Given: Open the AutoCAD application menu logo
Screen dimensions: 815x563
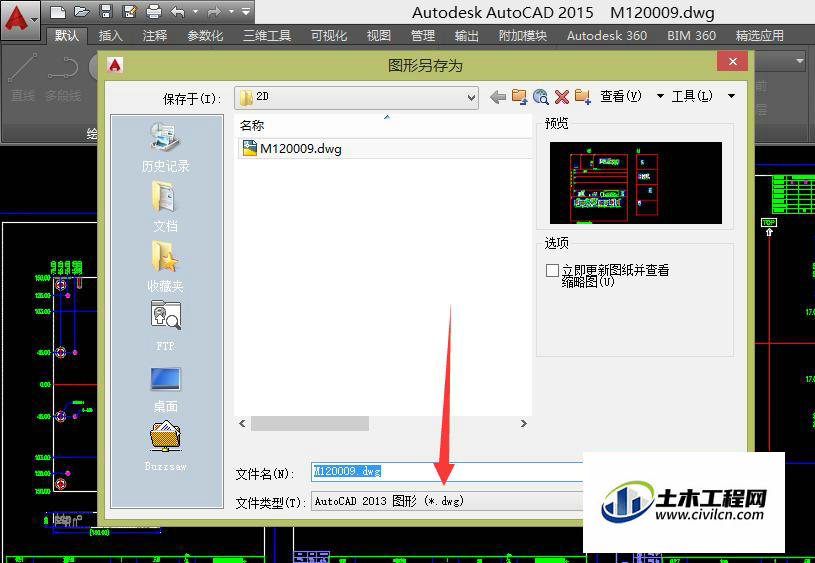Looking at the screenshot, I should pos(20,20).
